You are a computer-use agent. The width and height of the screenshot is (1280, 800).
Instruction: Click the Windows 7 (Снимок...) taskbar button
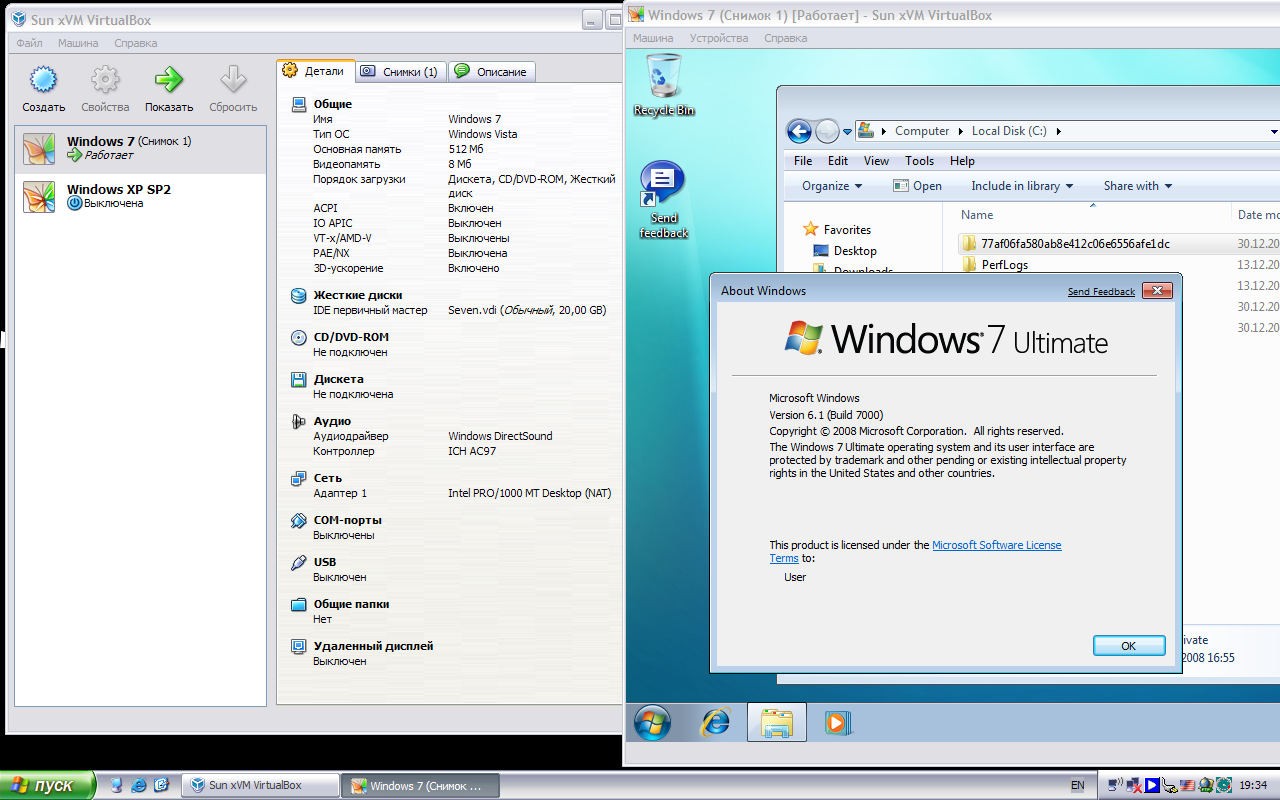[418, 786]
